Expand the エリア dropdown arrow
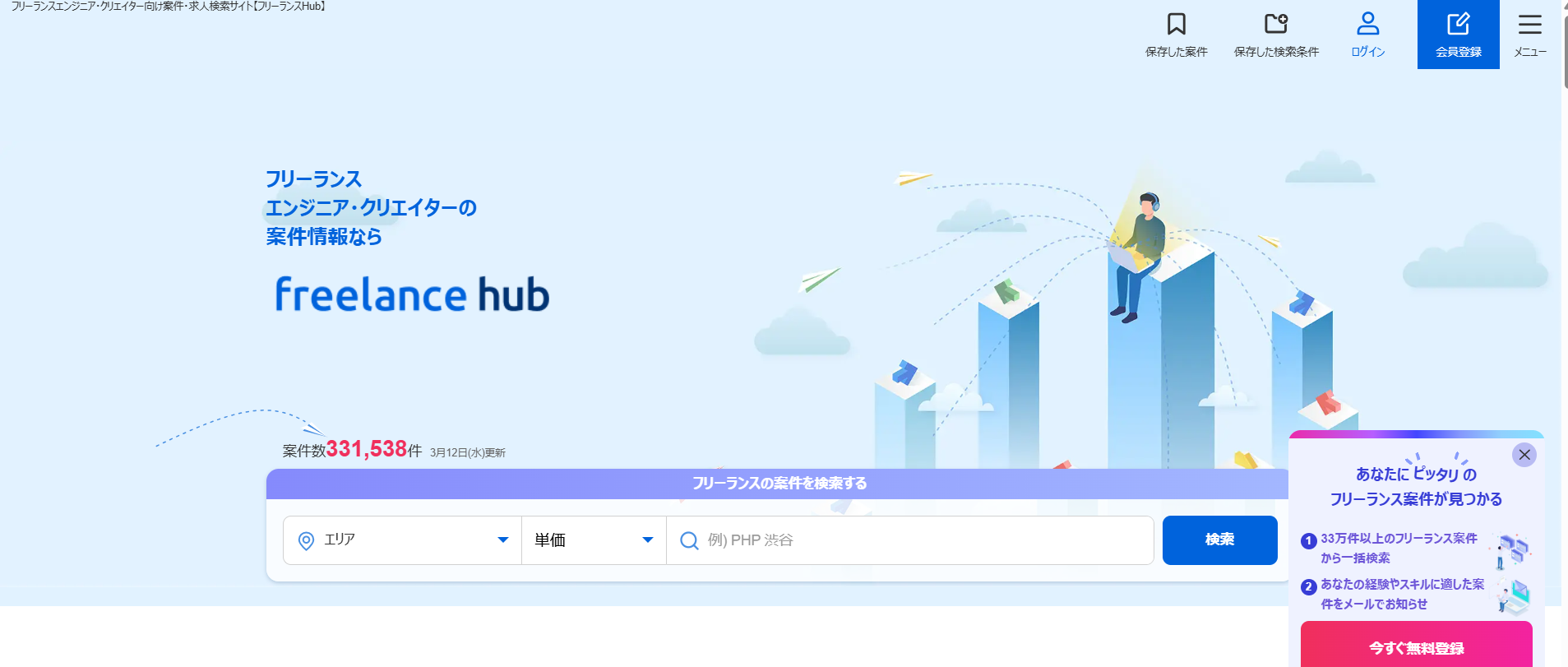Screen dimensions: 1568x667 (502, 540)
